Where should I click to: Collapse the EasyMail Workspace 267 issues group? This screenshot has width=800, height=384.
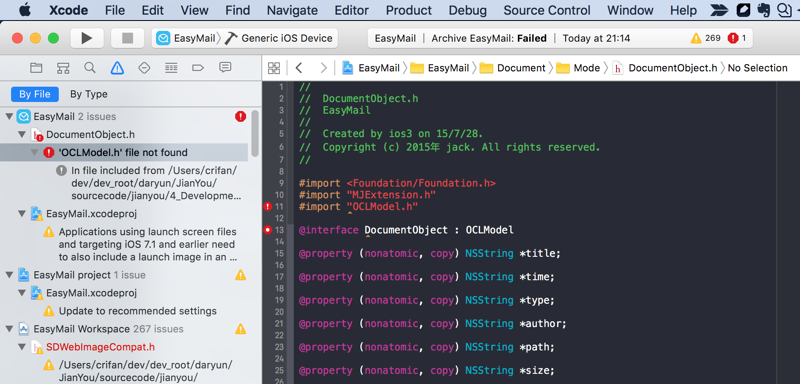point(9,329)
